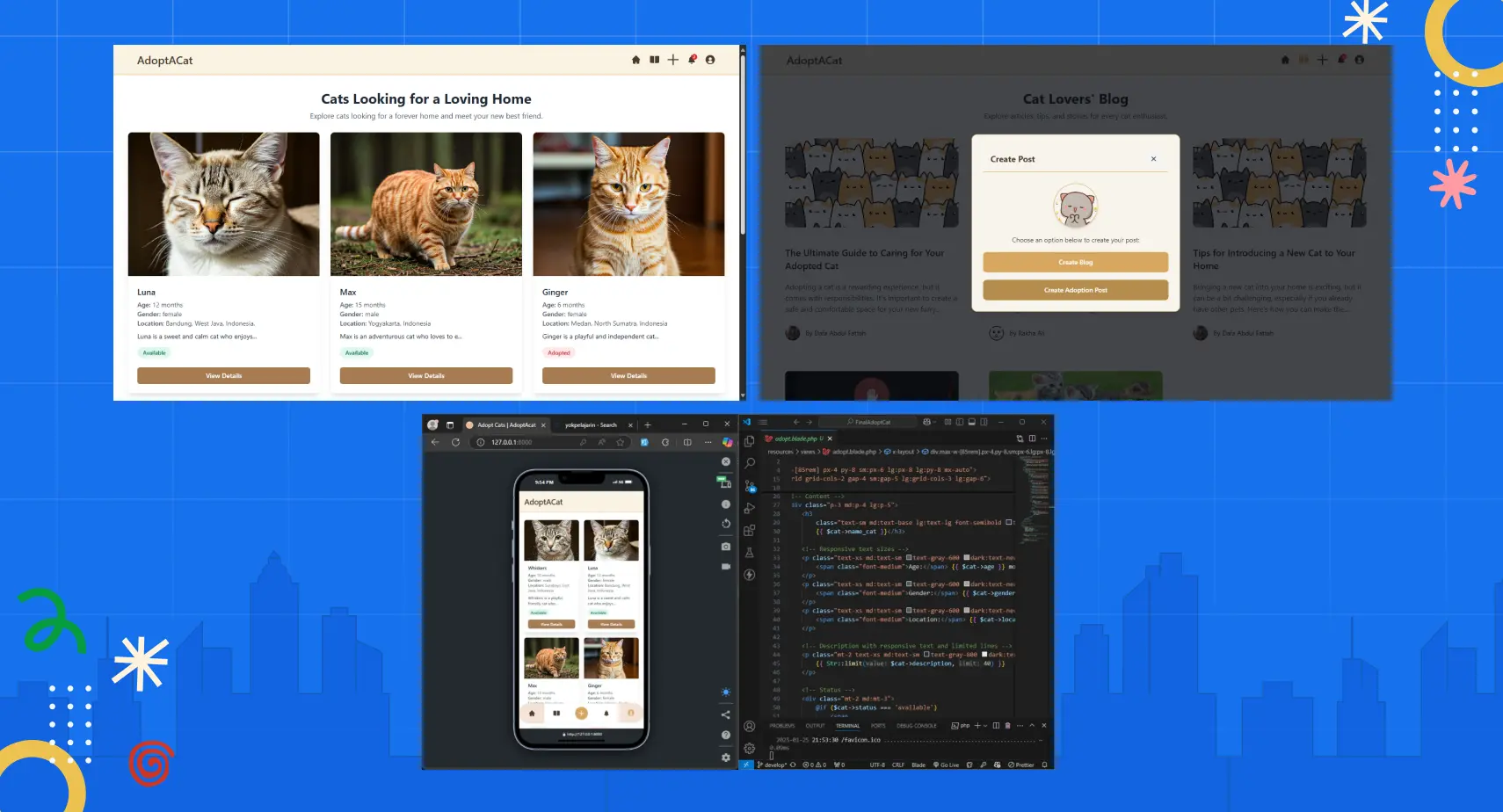
Task: View details for Luna on the cats listing page
Action: pyautogui.click(x=223, y=375)
